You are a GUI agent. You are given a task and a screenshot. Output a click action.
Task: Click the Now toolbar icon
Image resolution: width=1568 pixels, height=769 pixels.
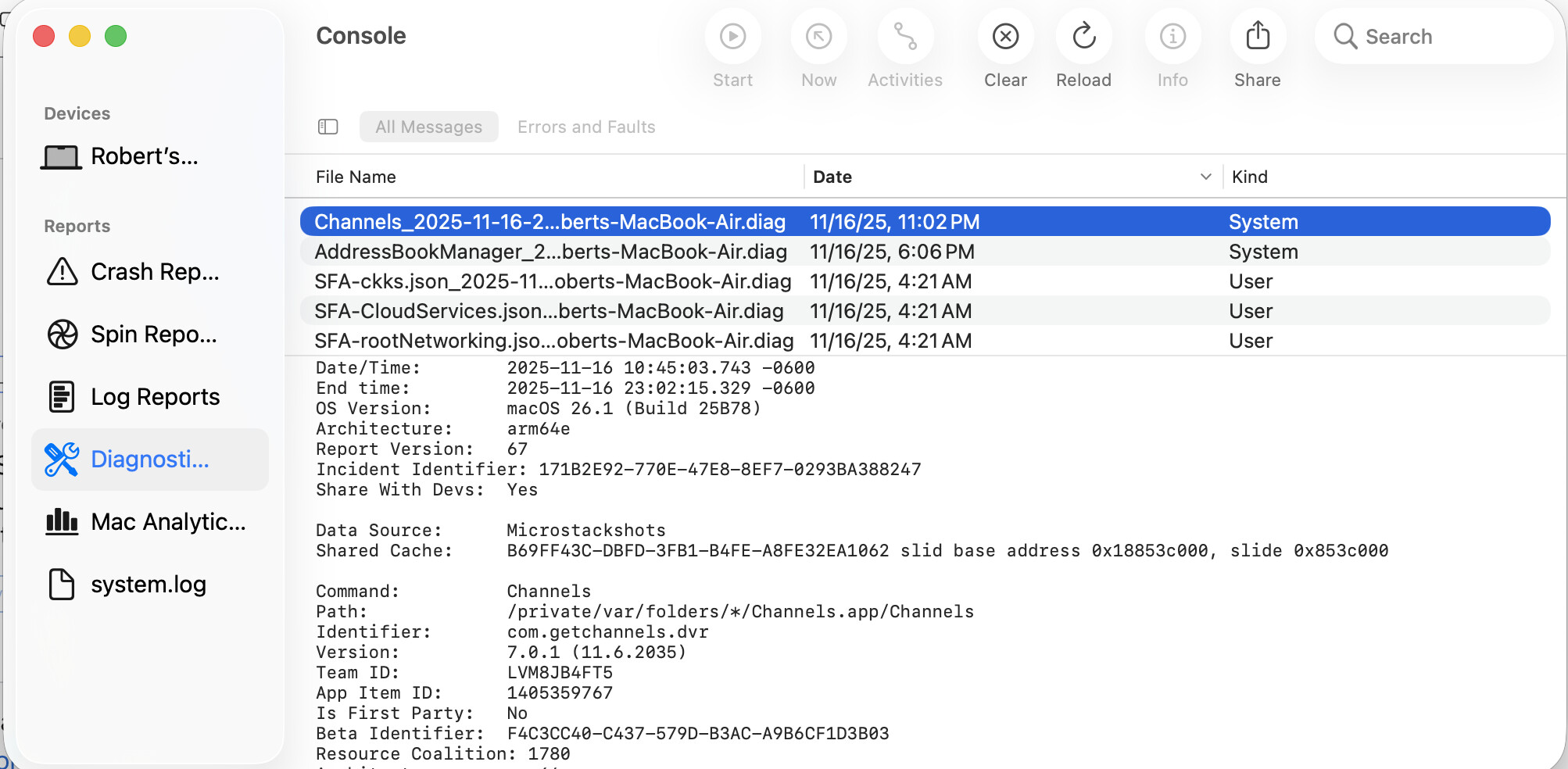[x=818, y=37]
